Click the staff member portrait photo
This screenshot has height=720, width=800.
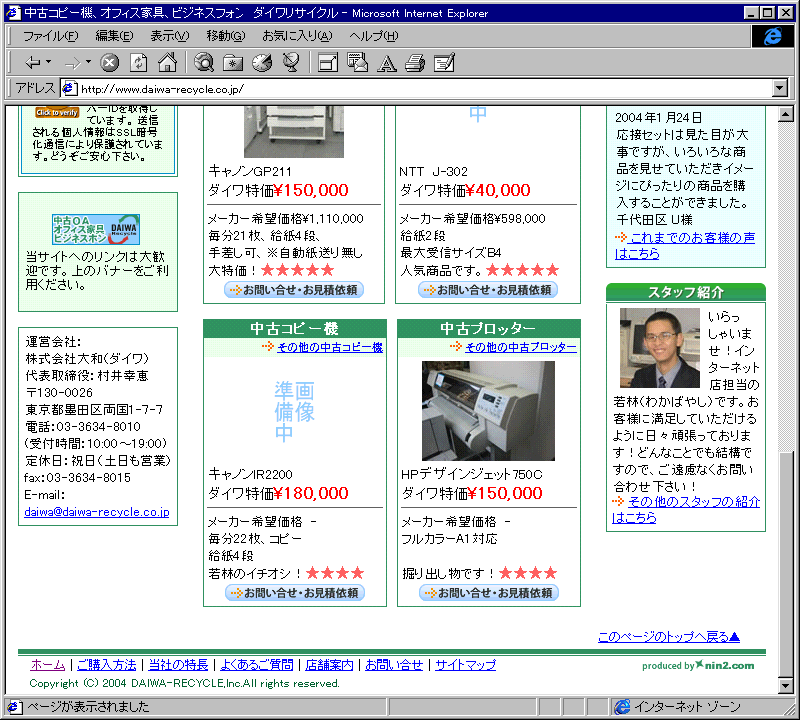point(660,348)
